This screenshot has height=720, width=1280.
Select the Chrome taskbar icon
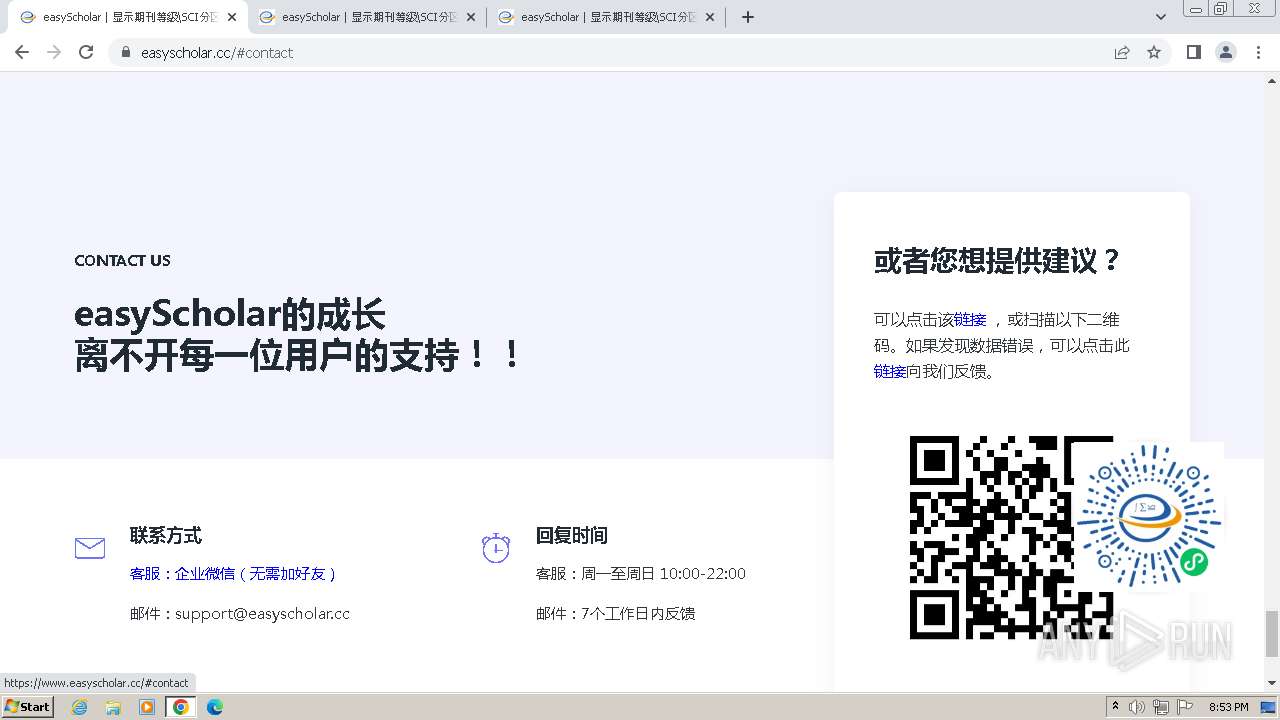click(x=181, y=707)
